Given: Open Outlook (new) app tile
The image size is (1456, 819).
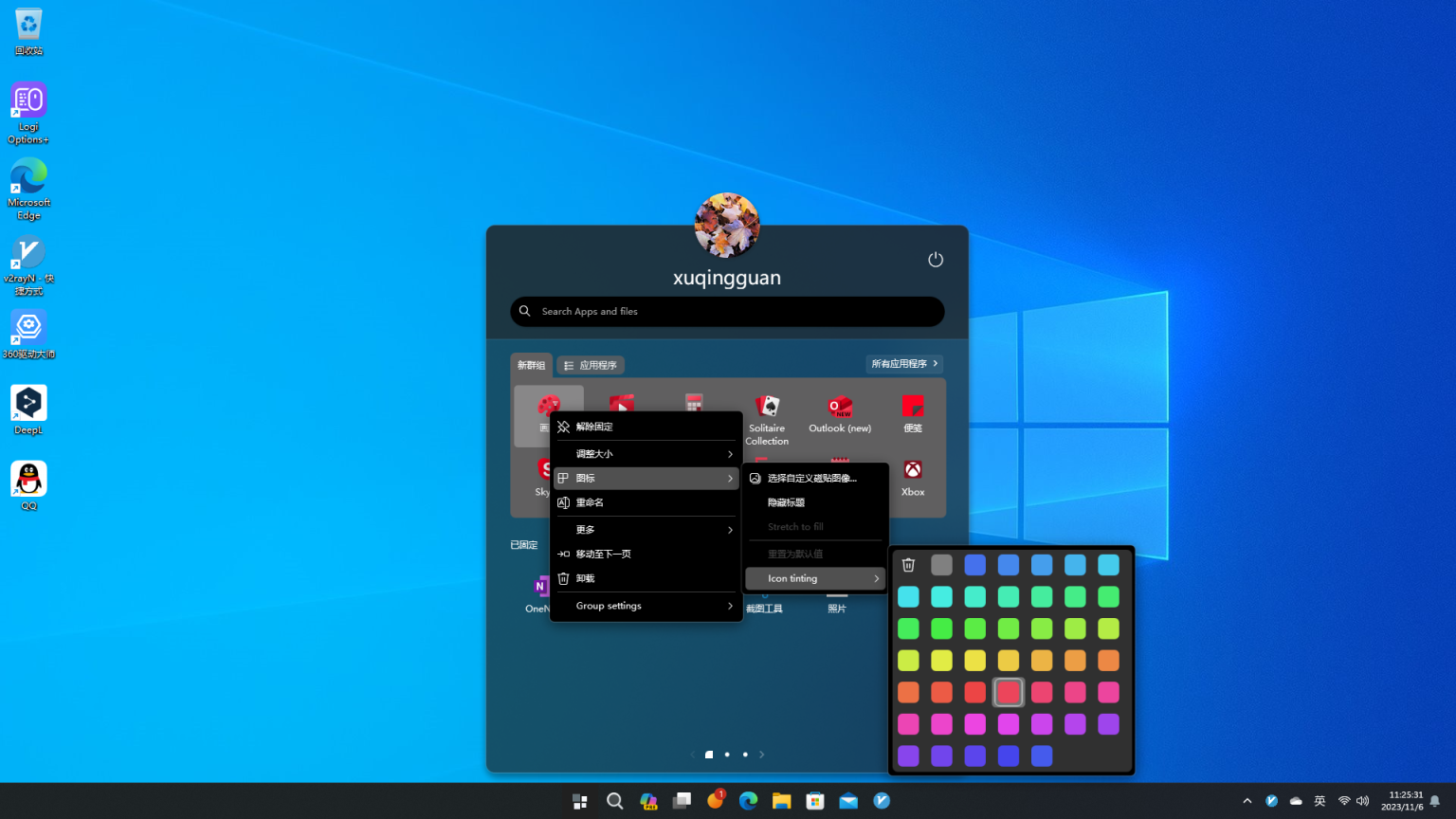Looking at the screenshot, I should point(840,414).
